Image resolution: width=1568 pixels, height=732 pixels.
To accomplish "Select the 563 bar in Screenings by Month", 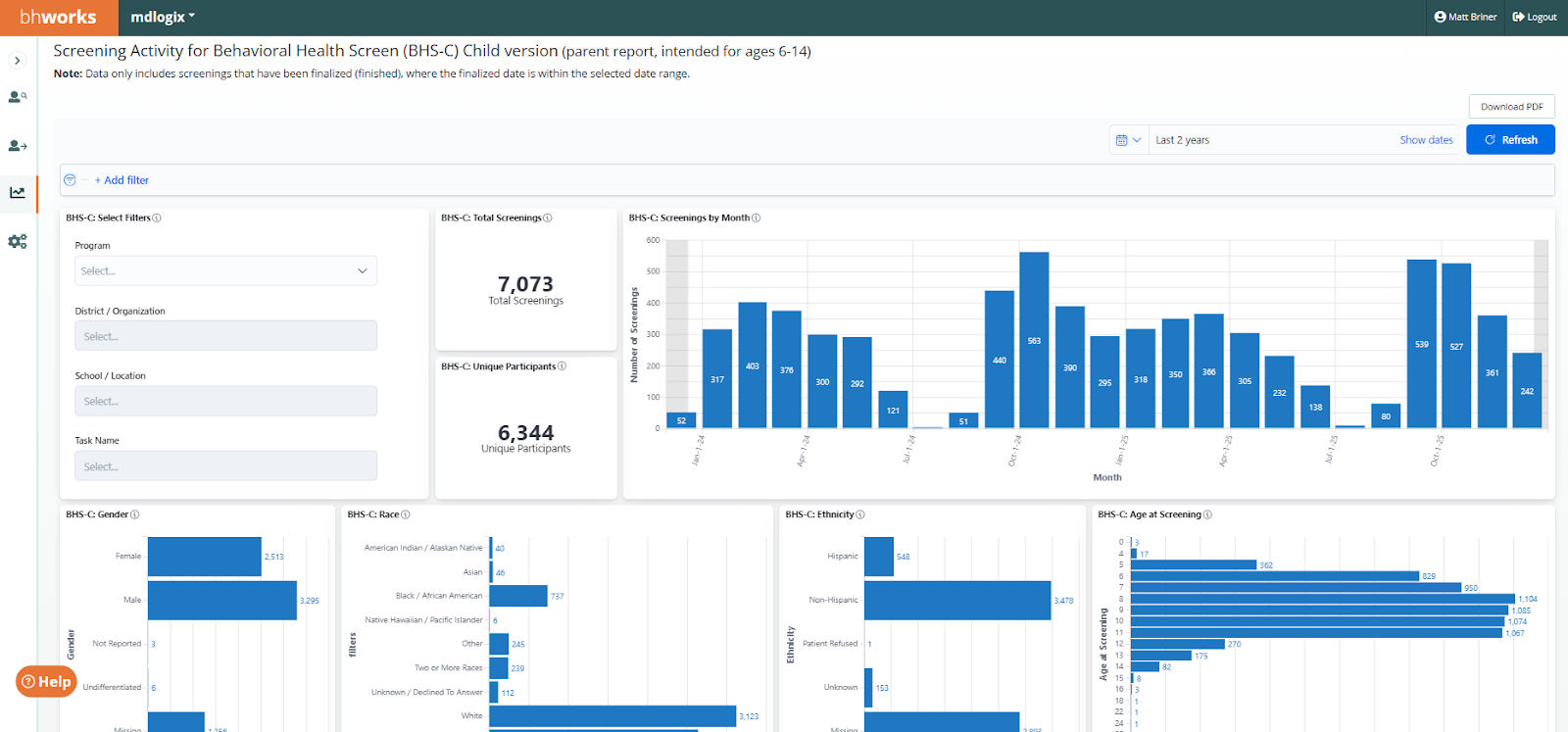I will 1034,340.
